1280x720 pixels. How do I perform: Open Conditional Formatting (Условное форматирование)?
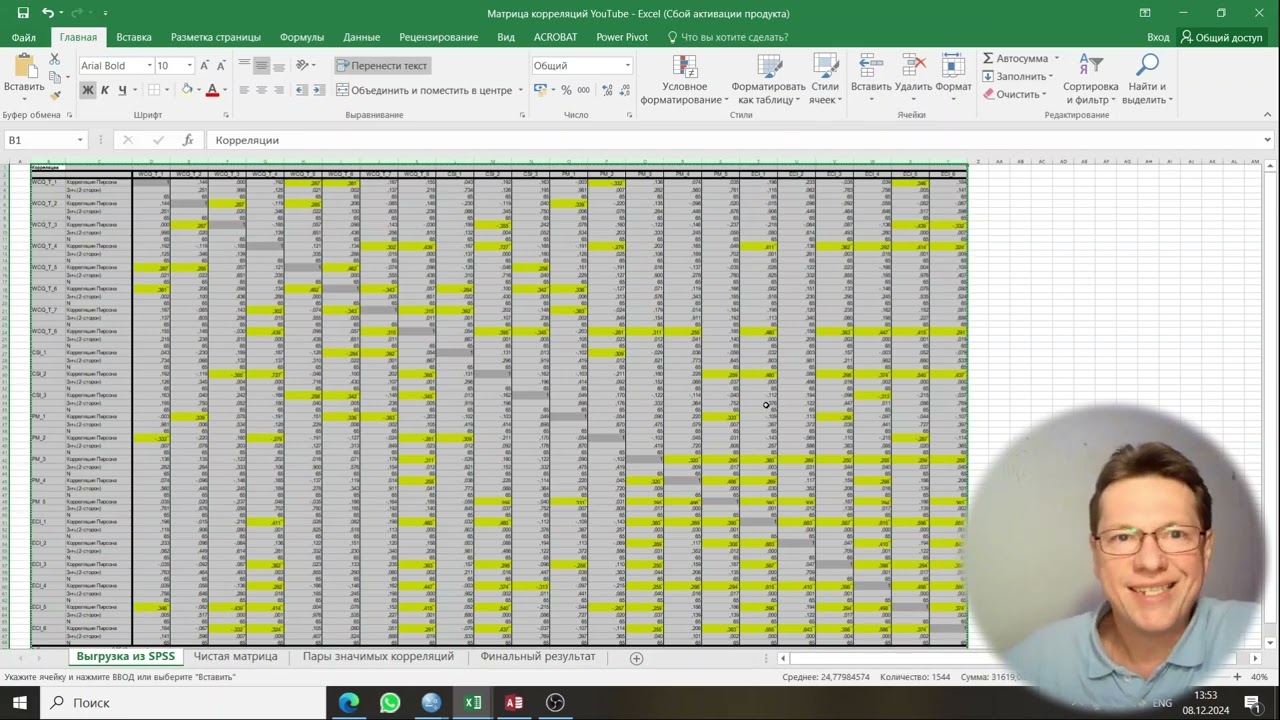point(685,80)
